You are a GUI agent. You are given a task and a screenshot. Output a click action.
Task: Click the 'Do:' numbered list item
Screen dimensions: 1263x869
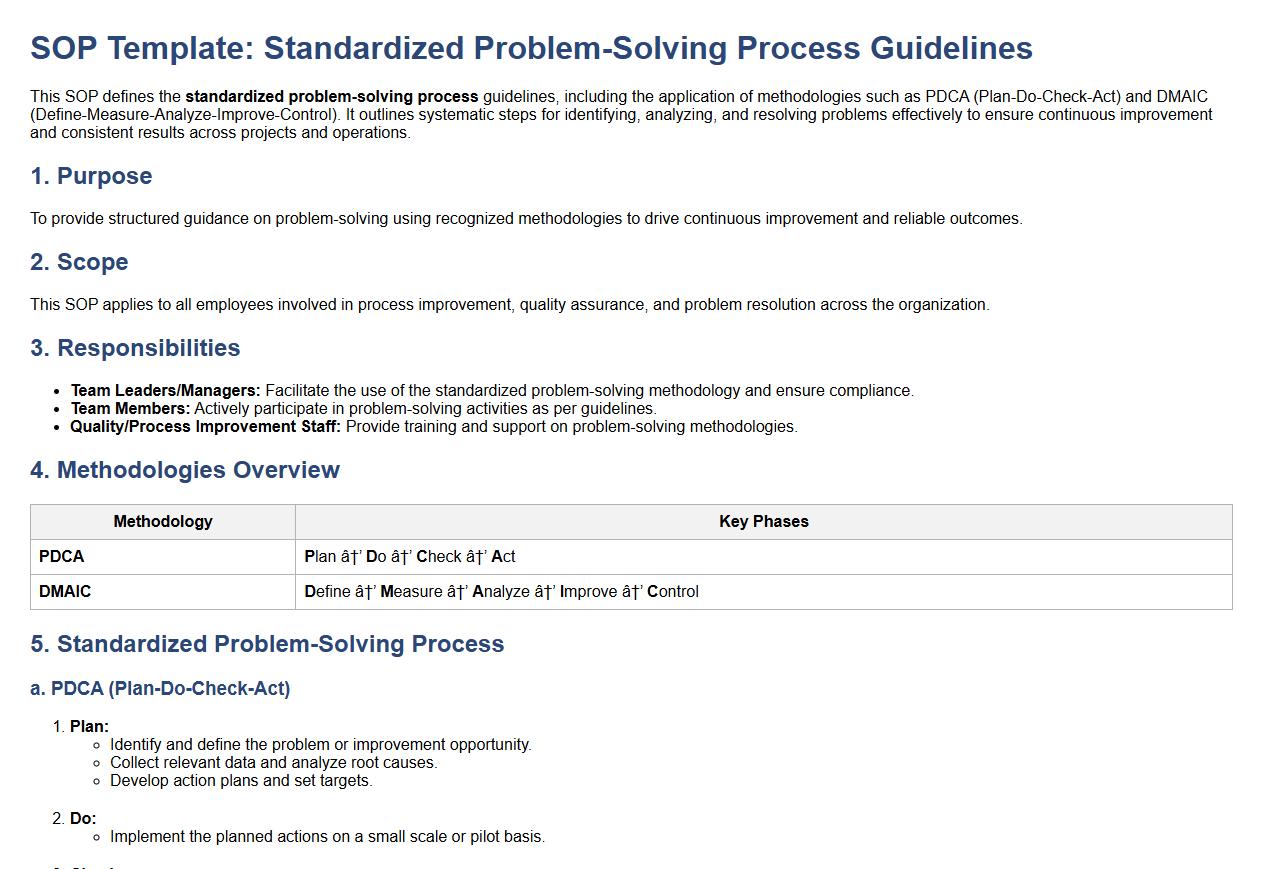[83, 819]
